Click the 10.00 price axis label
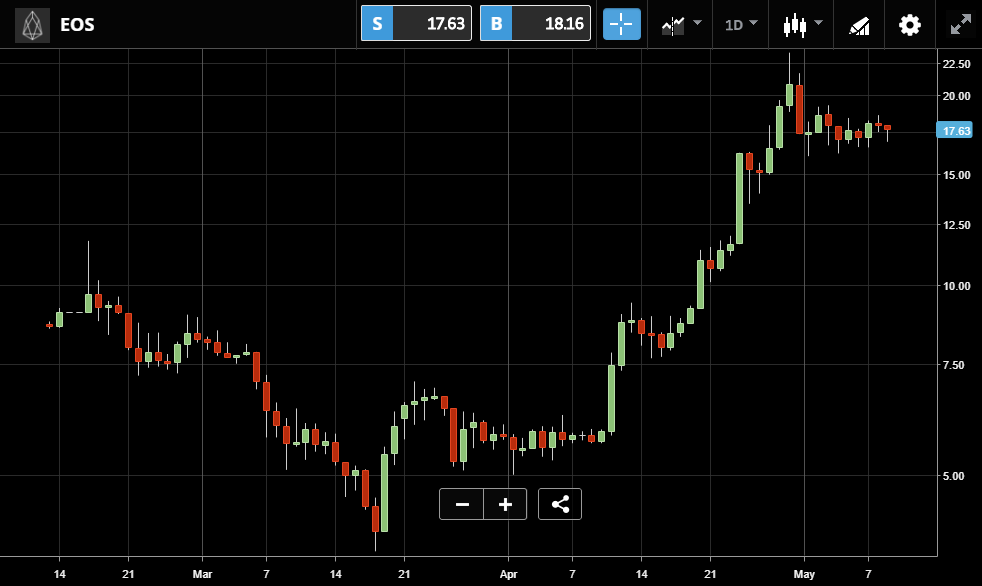 pos(956,286)
